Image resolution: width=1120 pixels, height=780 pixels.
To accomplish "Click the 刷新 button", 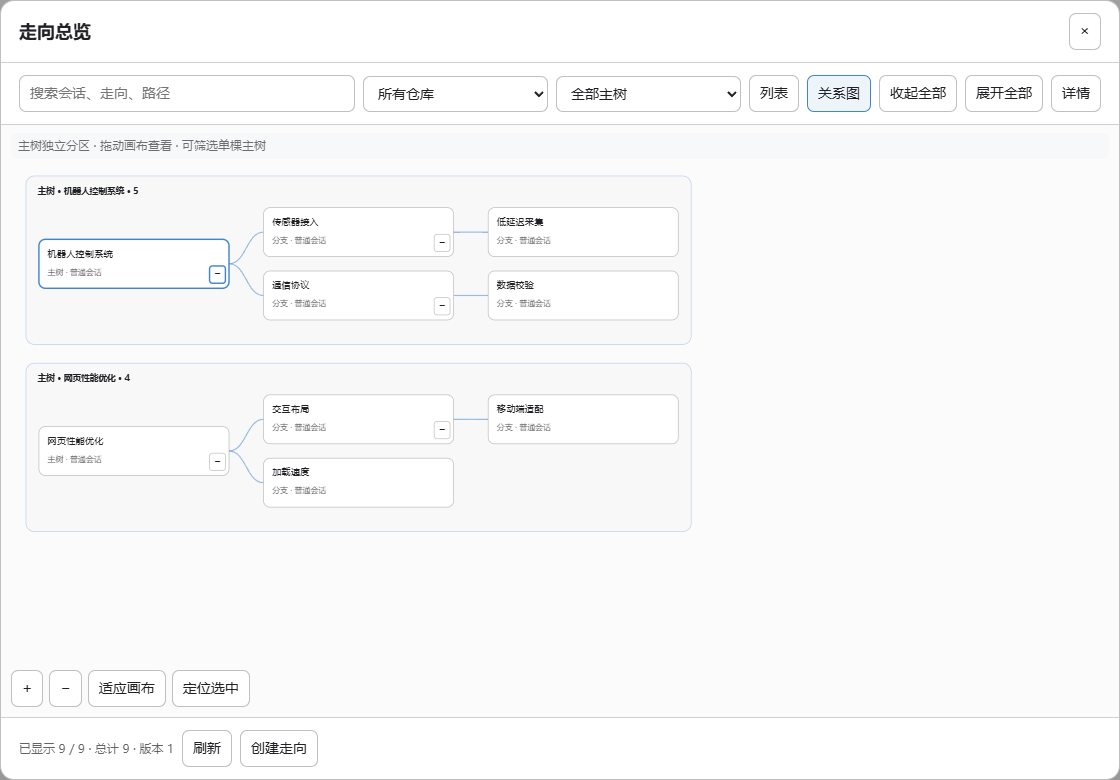I will [206, 749].
